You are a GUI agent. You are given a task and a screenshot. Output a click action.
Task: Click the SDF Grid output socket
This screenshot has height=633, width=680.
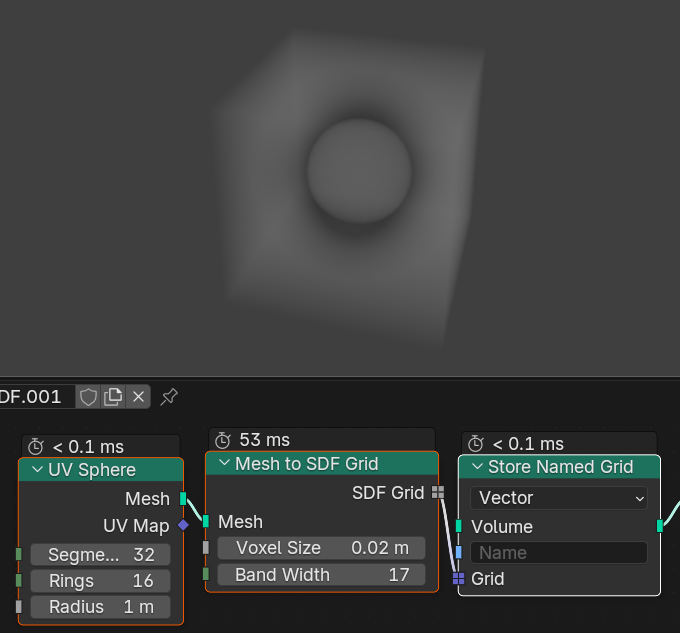438,492
